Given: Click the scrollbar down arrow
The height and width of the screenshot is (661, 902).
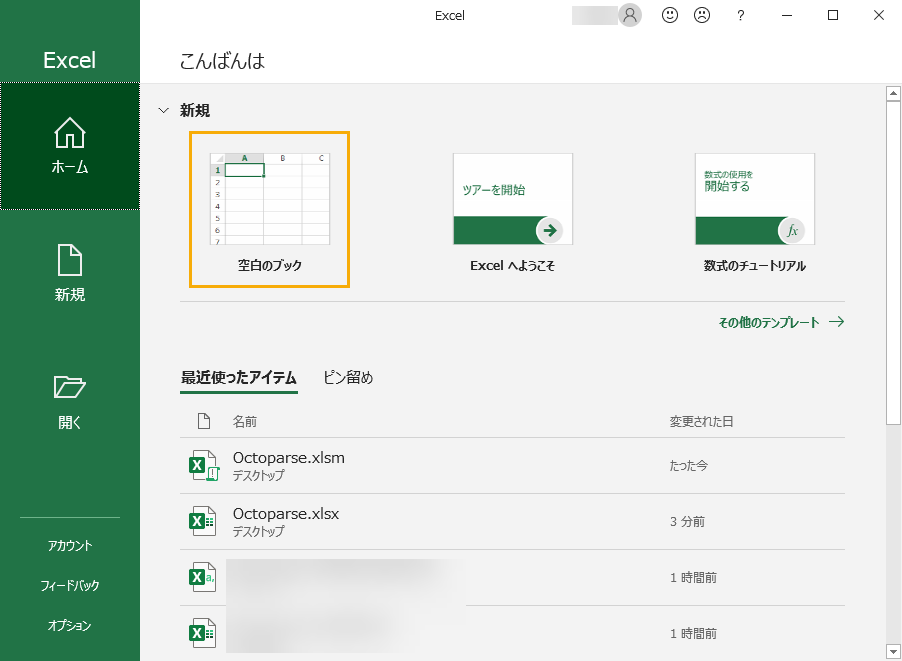Looking at the screenshot, I should 893,652.
